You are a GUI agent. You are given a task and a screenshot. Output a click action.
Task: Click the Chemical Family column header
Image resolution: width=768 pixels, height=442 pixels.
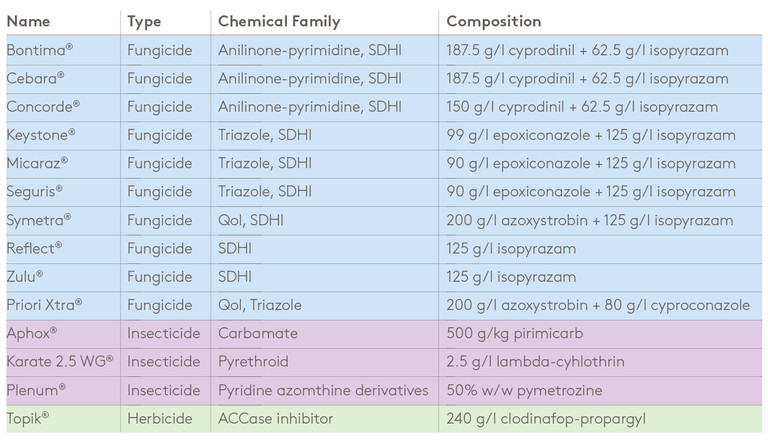pos(279,22)
